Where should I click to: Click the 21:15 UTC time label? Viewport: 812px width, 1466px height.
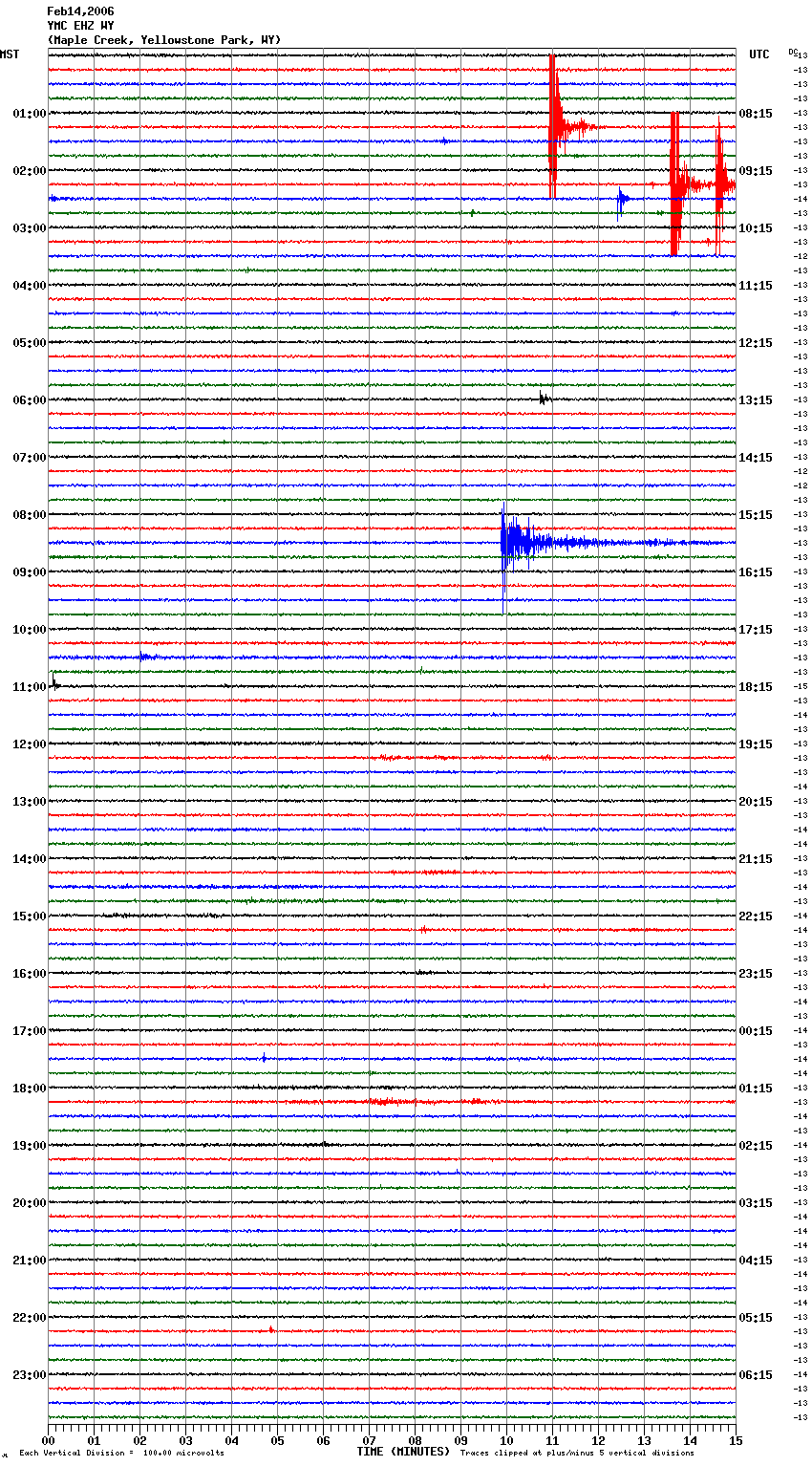pos(756,859)
